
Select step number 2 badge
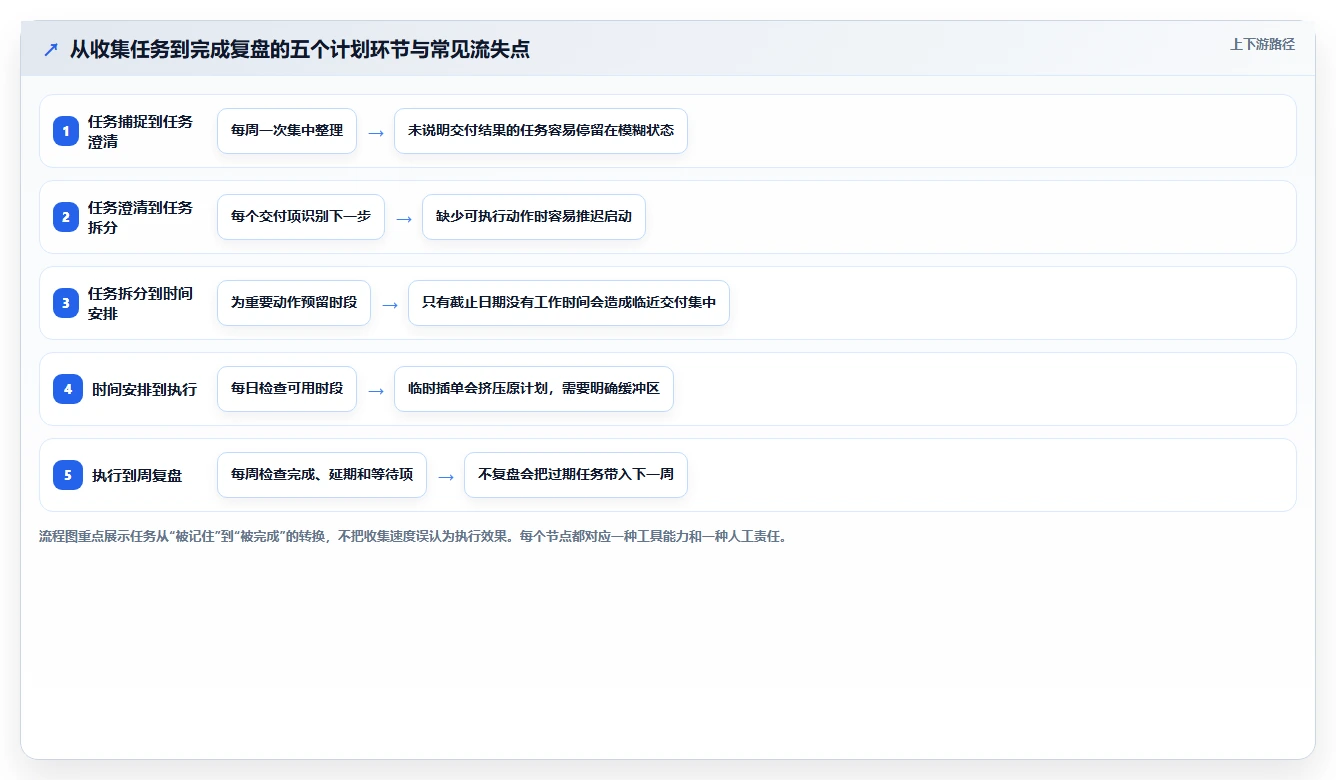[67, 217]
